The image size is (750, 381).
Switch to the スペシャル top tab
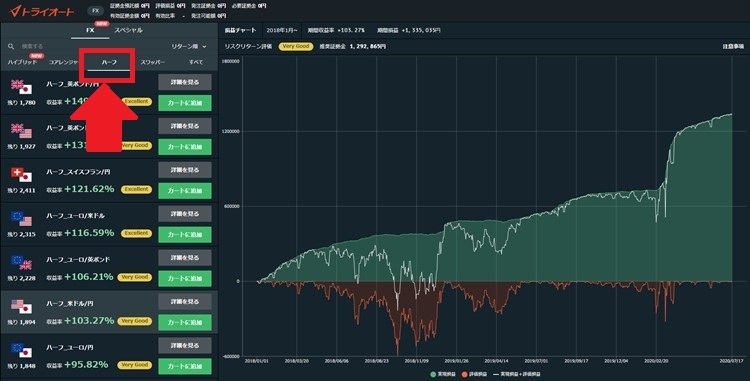click(128, 30)
